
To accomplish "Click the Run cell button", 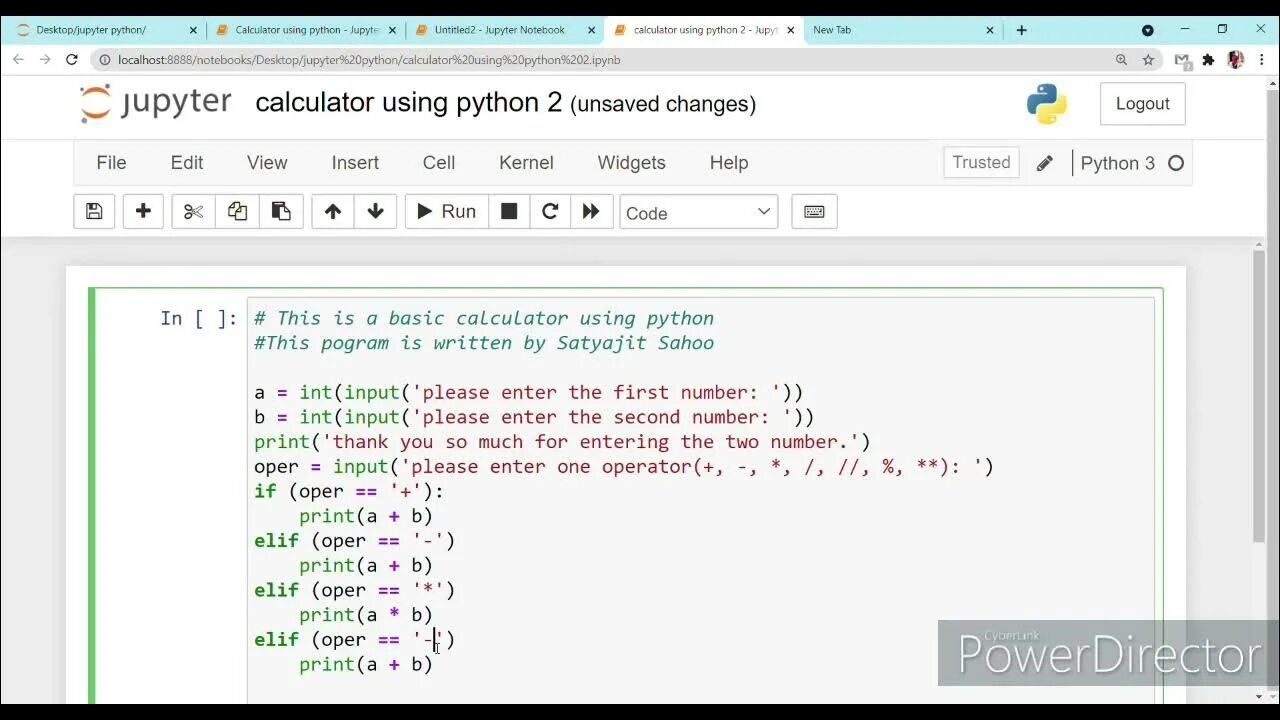I will pos(446,211).
